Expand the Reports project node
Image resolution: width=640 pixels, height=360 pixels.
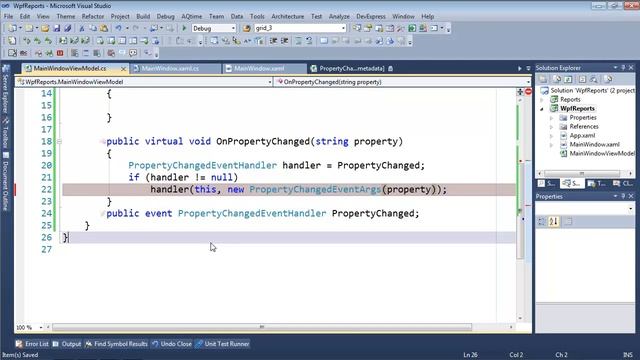coord(542,100)
